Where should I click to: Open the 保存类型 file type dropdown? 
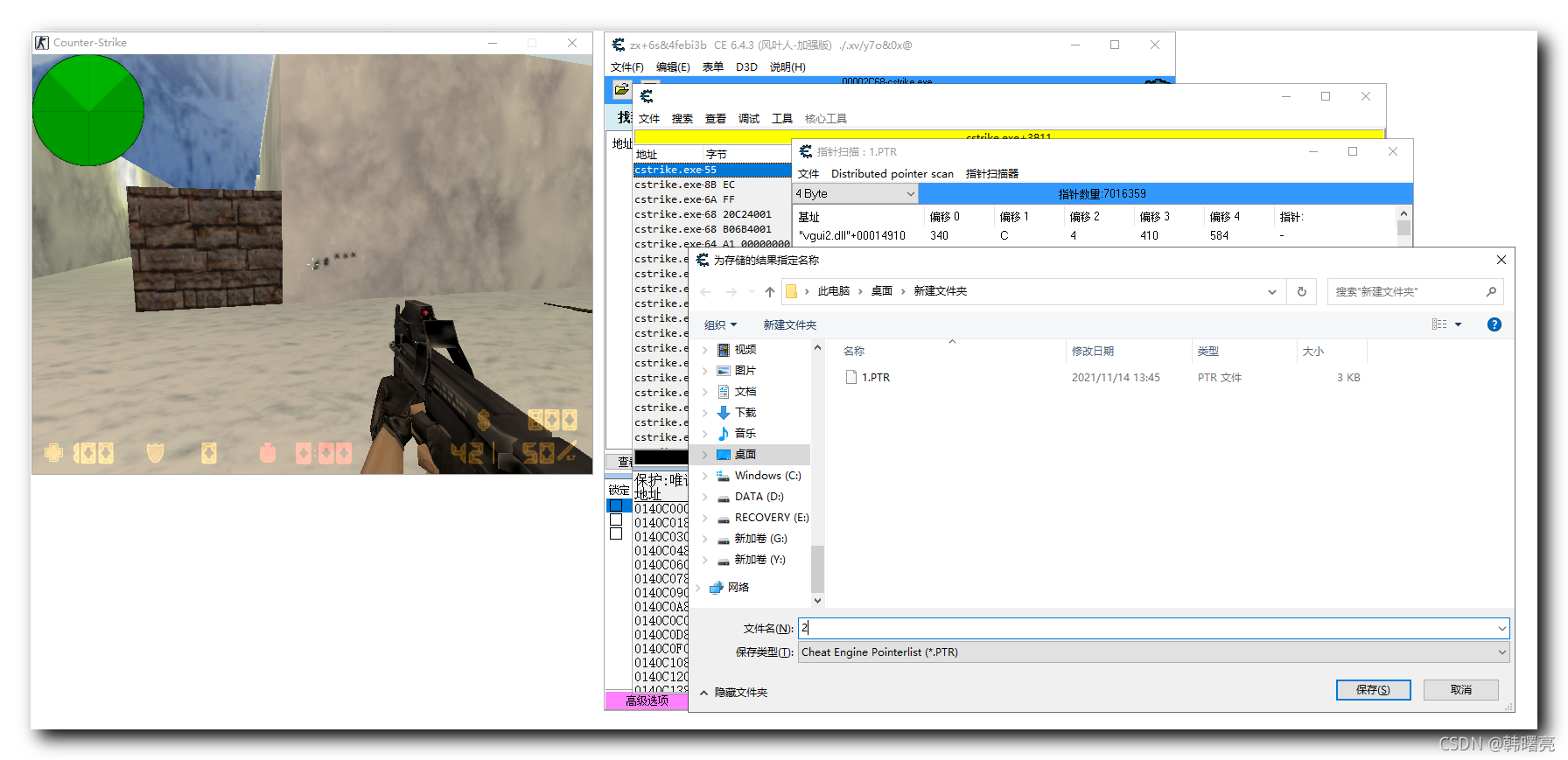pos(1154,652)
